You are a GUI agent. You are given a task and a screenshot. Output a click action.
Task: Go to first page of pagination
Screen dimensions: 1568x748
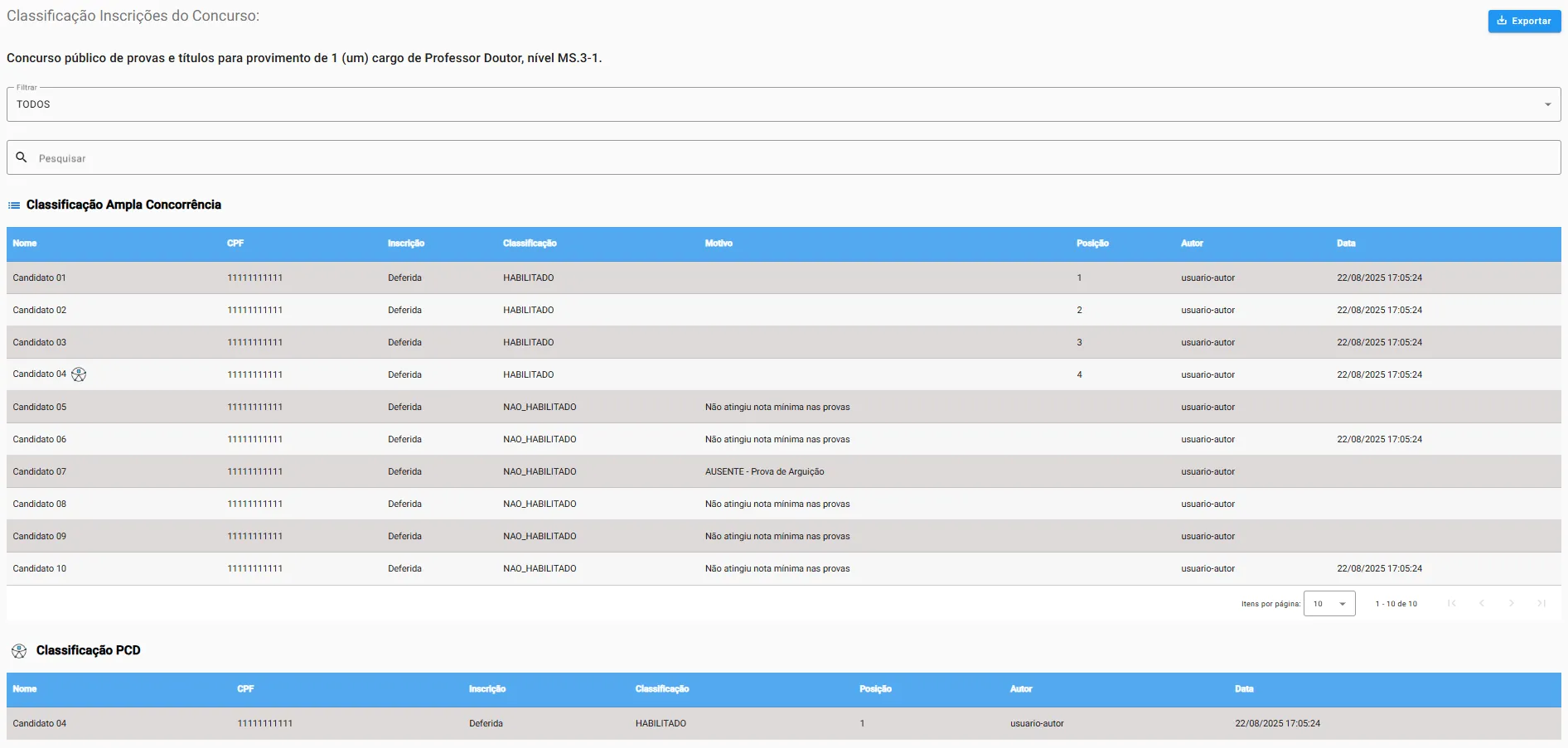tap(1451, 604)
